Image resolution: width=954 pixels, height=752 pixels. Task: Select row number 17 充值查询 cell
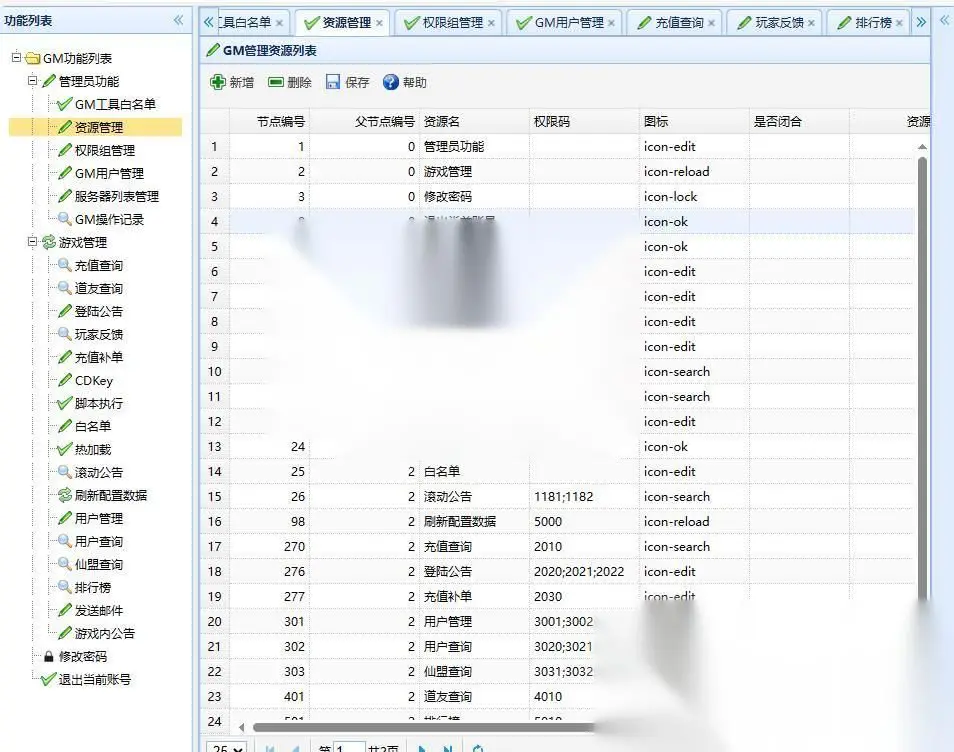(x=214, y=546)
